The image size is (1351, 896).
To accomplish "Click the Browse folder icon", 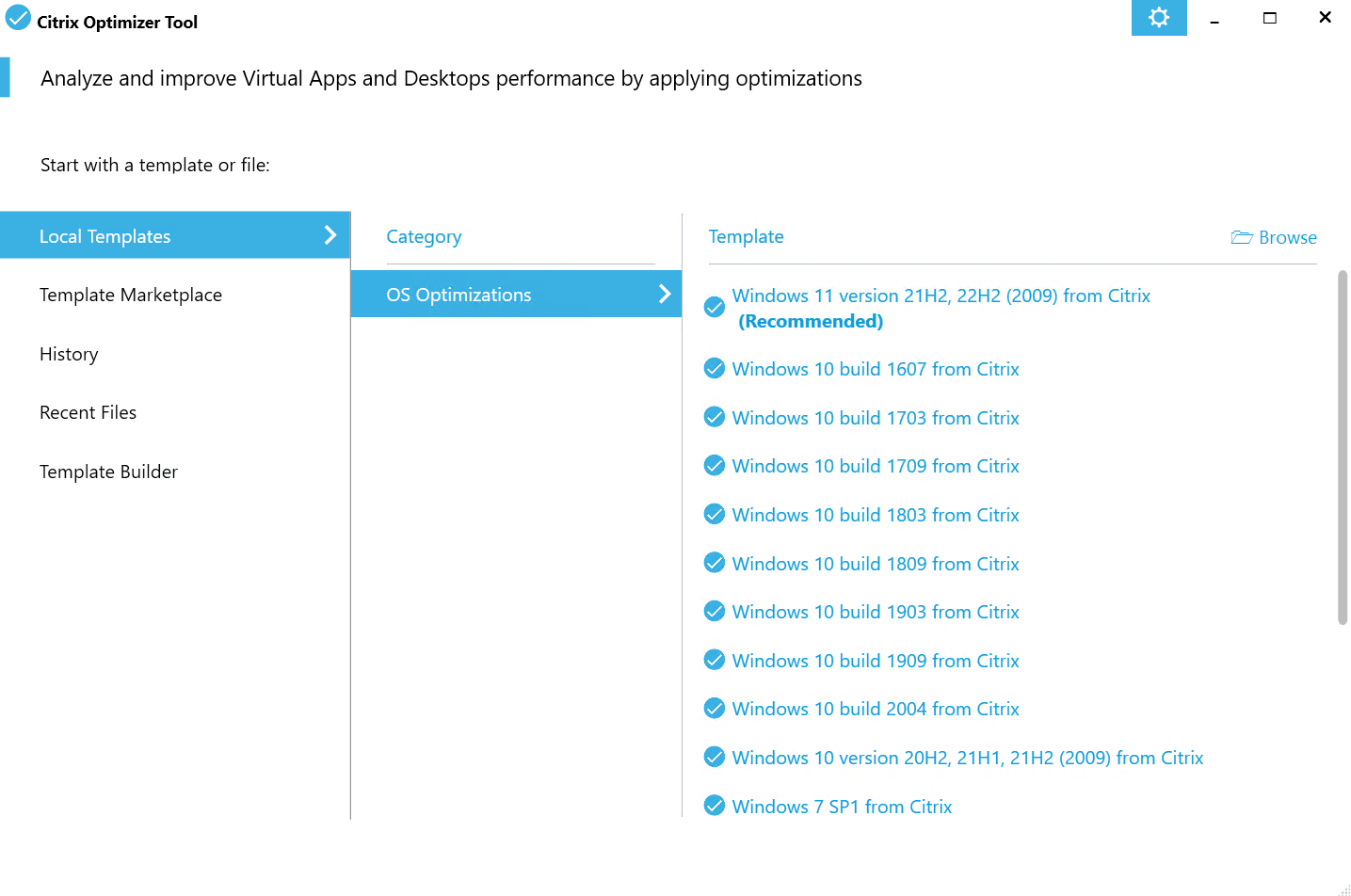I will coord(1242,237).
